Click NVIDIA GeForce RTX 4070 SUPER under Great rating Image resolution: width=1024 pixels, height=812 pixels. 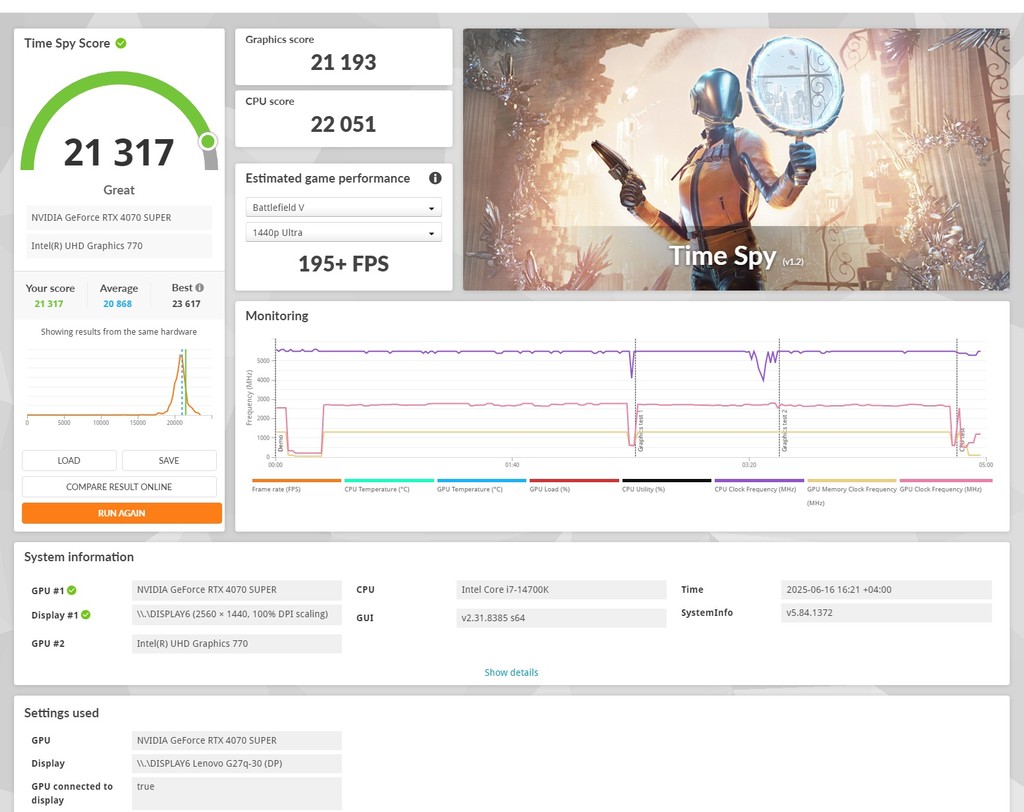point(119,218)
